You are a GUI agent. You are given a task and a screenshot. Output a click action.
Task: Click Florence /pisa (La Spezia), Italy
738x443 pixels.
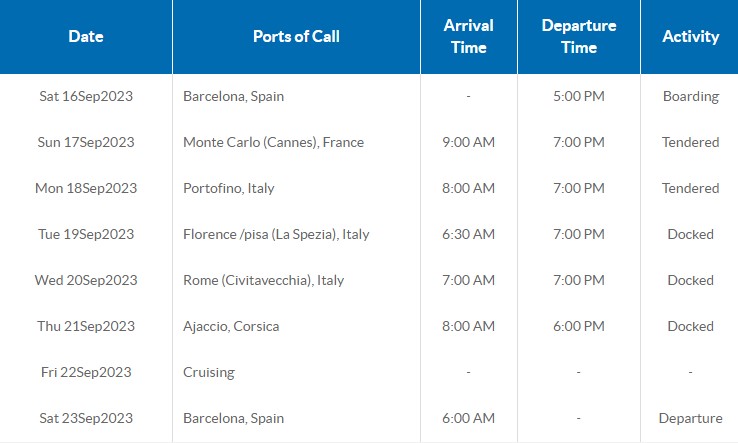(x=276, y=234)
